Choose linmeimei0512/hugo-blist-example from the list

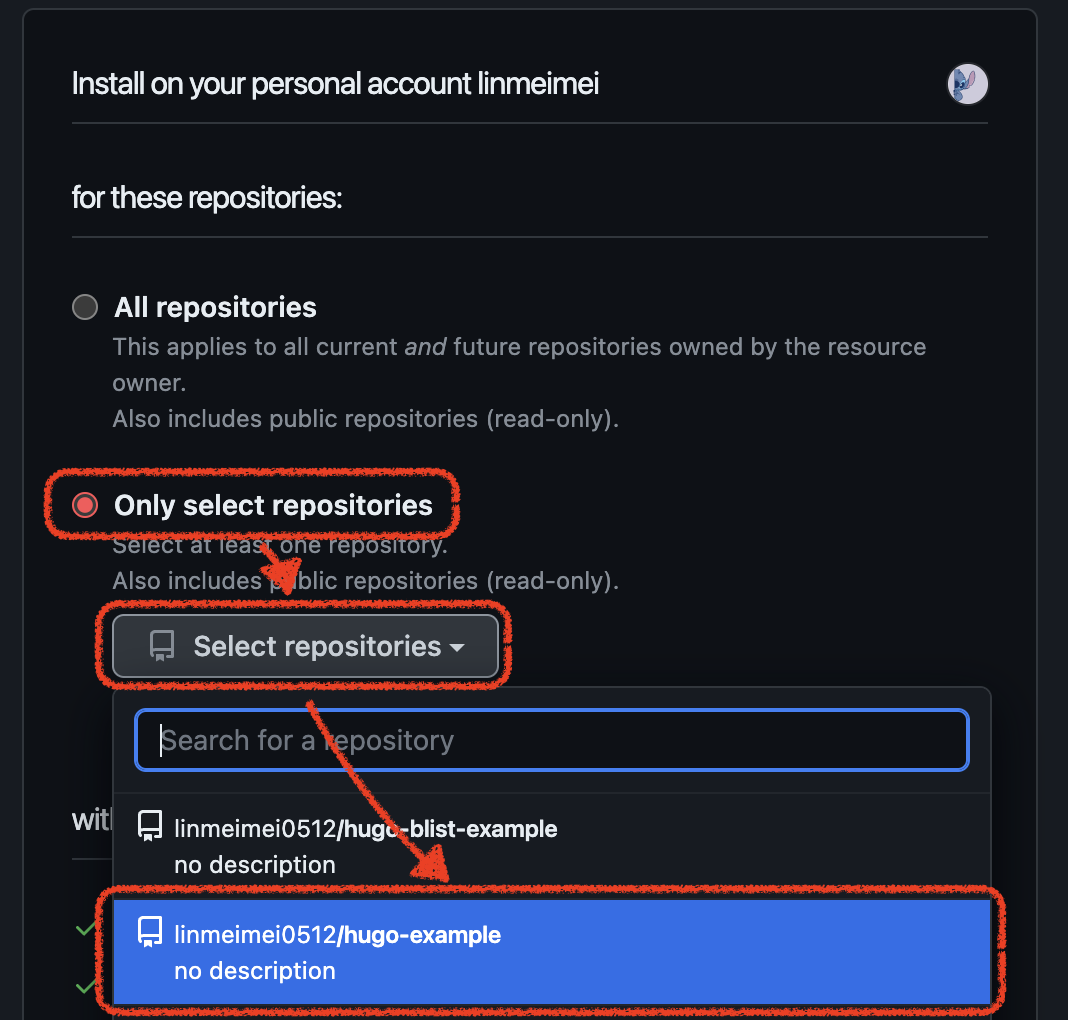click(552, 846)
